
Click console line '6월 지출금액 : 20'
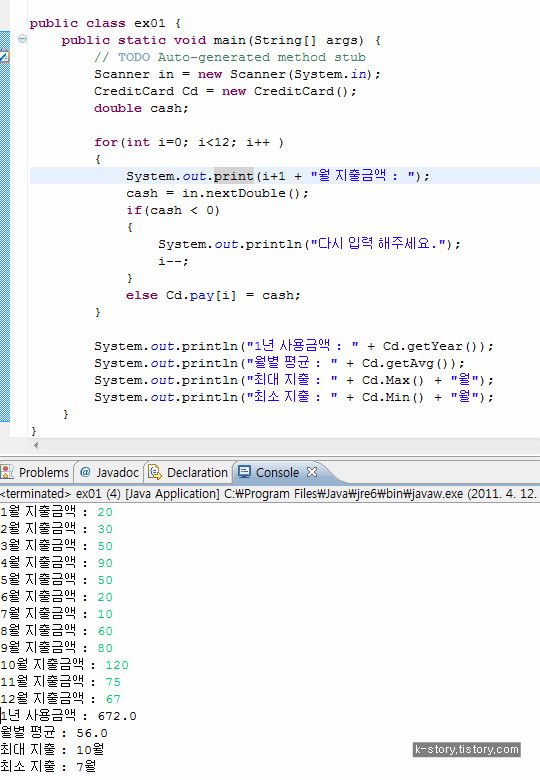pyautogui.click(x=57, y=596)
